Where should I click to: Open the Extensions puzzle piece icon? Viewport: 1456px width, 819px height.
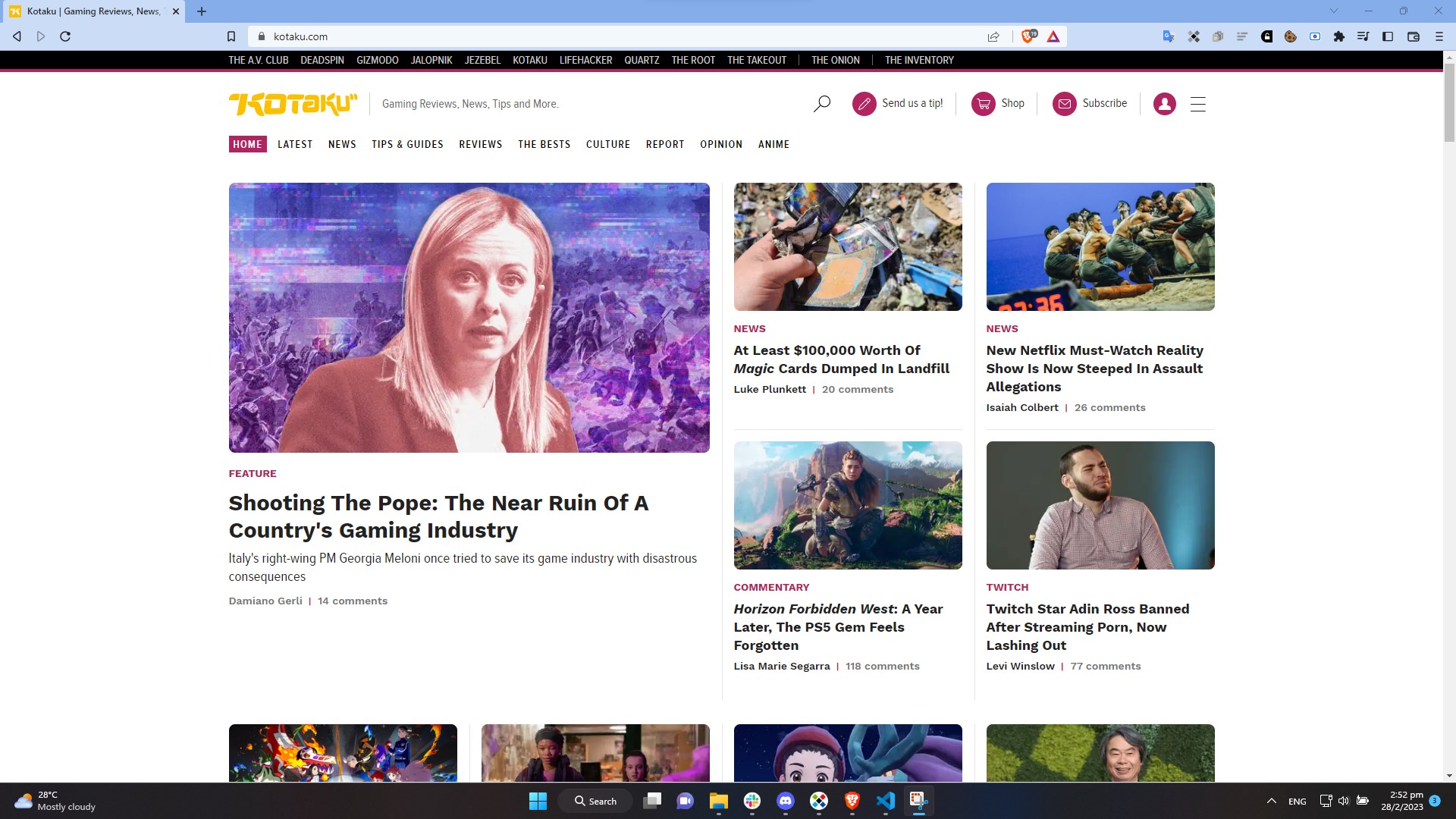click(x=1338, y=36)
